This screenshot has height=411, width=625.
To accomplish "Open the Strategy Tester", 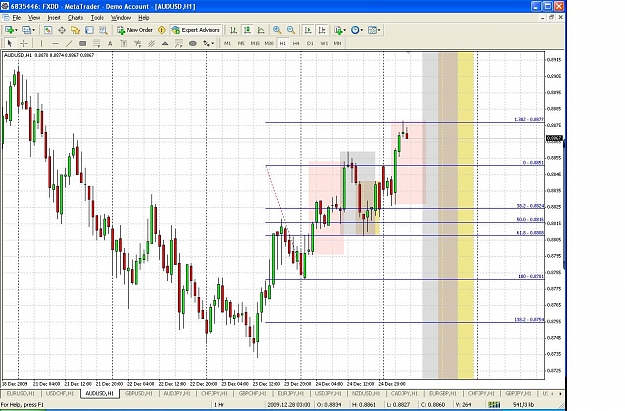I will [103, 30].
